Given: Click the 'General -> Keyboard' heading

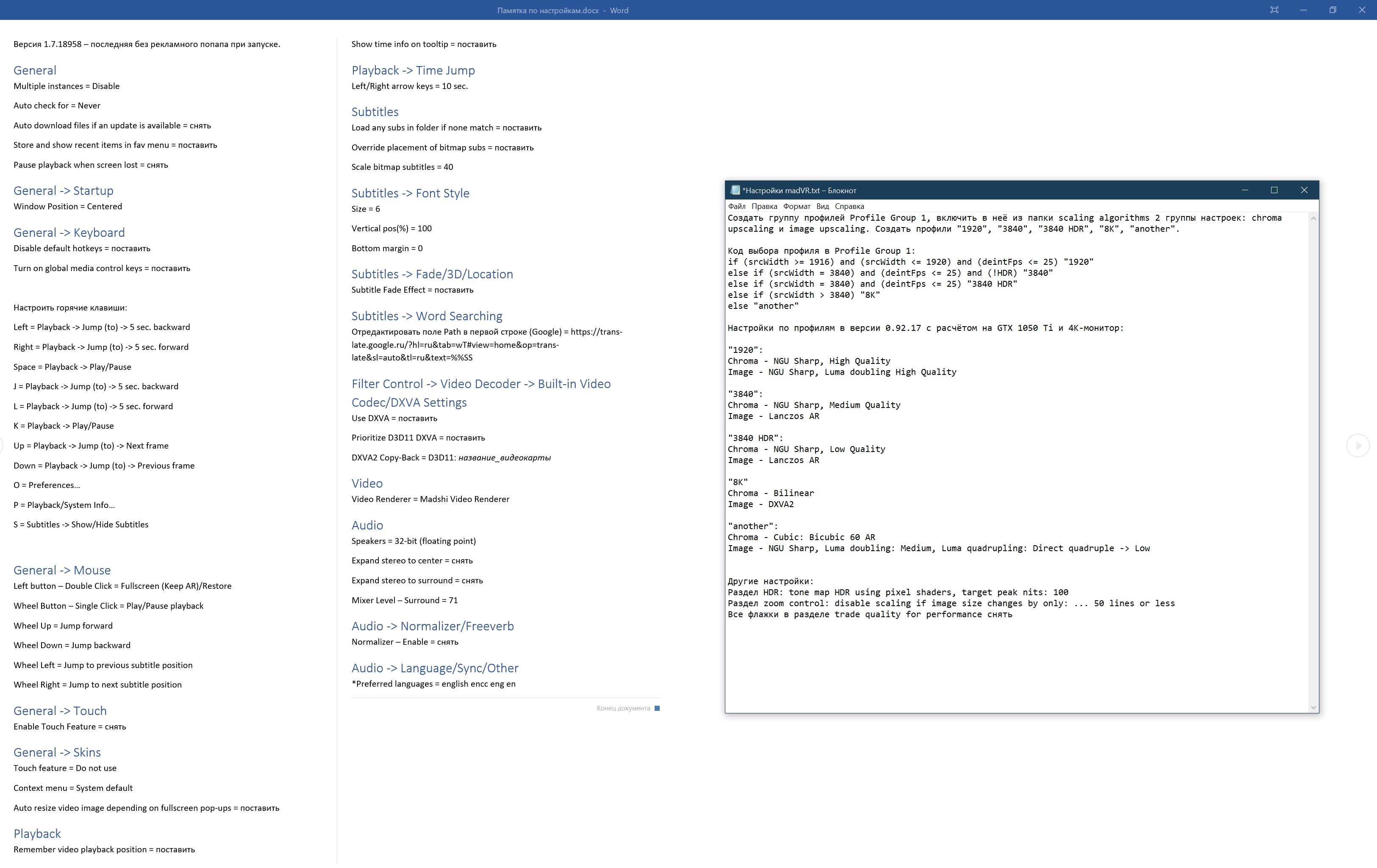Looking at the screenshot, I should pos(69,233).
